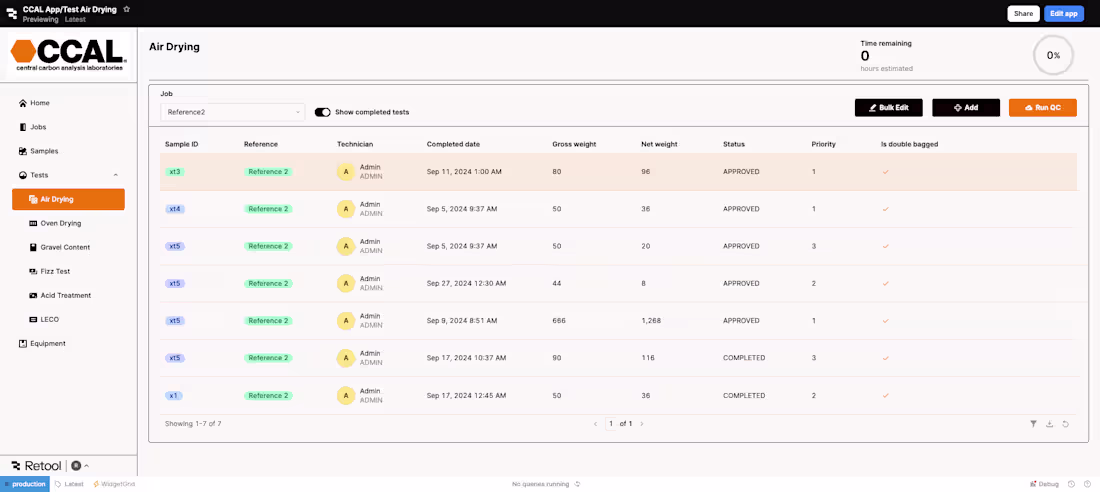The height and width of the screenshot is (492, 1100).
Task: Open the Debug panel
Action: [x=1044, y=484]
